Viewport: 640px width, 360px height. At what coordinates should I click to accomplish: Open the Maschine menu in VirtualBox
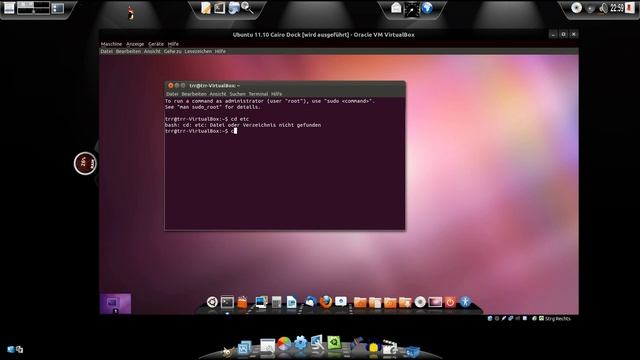[111, 44]
